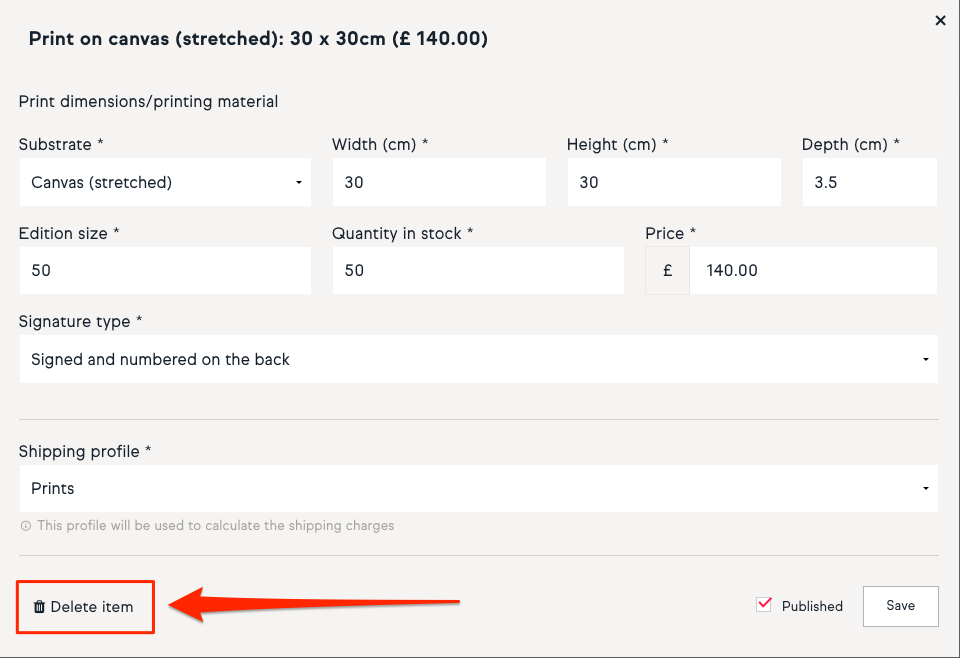Click the trash can icon
The width and height of the screenshot is (960, 658).
(40, 607)
